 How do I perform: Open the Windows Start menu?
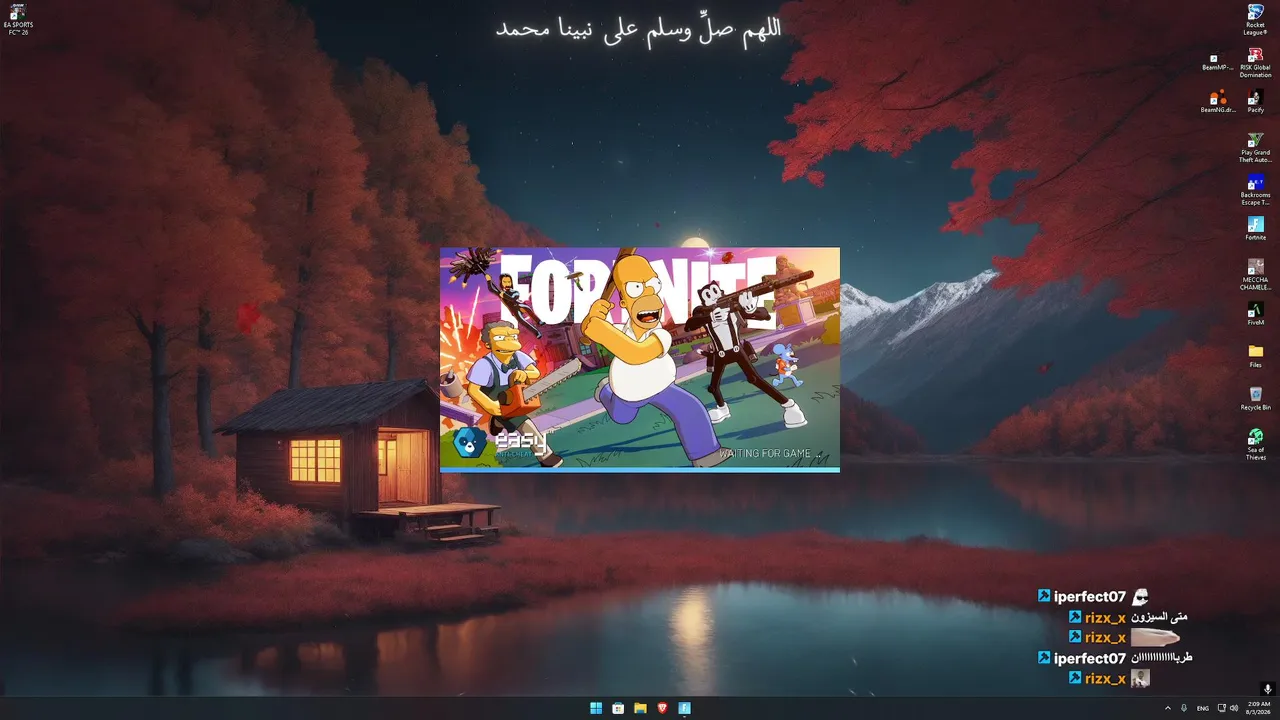(x=596, y=708)
